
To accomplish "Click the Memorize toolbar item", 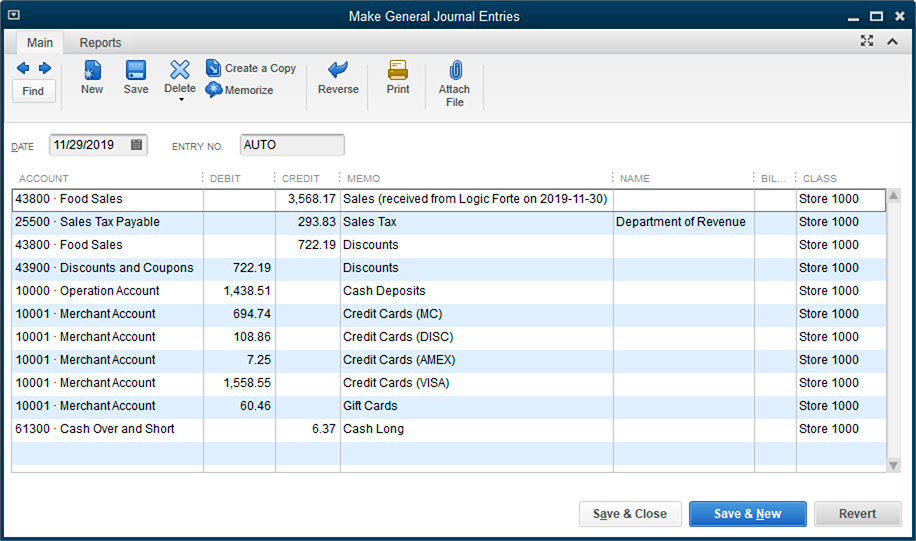I will (x=240, y=90).
